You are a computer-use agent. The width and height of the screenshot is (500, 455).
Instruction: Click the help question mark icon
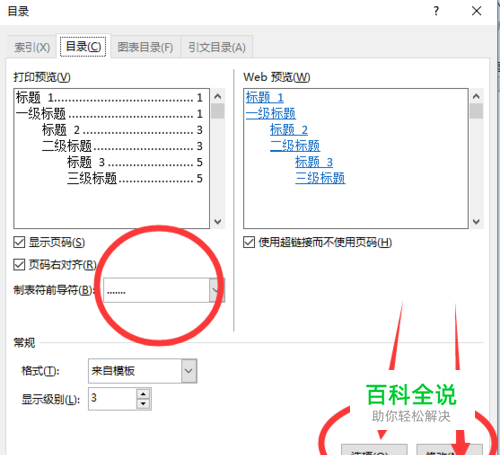pos(436,11)
